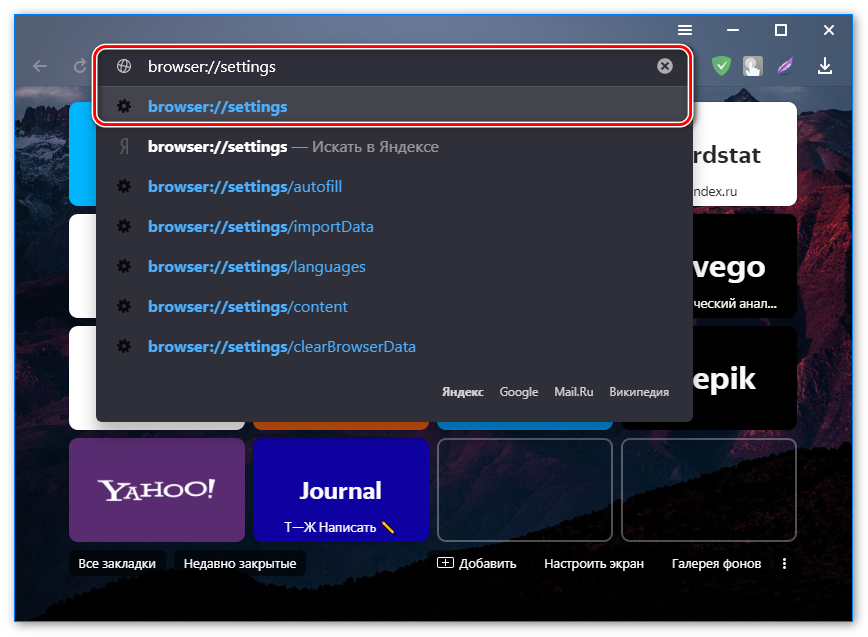The width and height of the screenshot is (868, 637).
Task: Open the hamburger browser menu
Action: click(x=685, y=30)
